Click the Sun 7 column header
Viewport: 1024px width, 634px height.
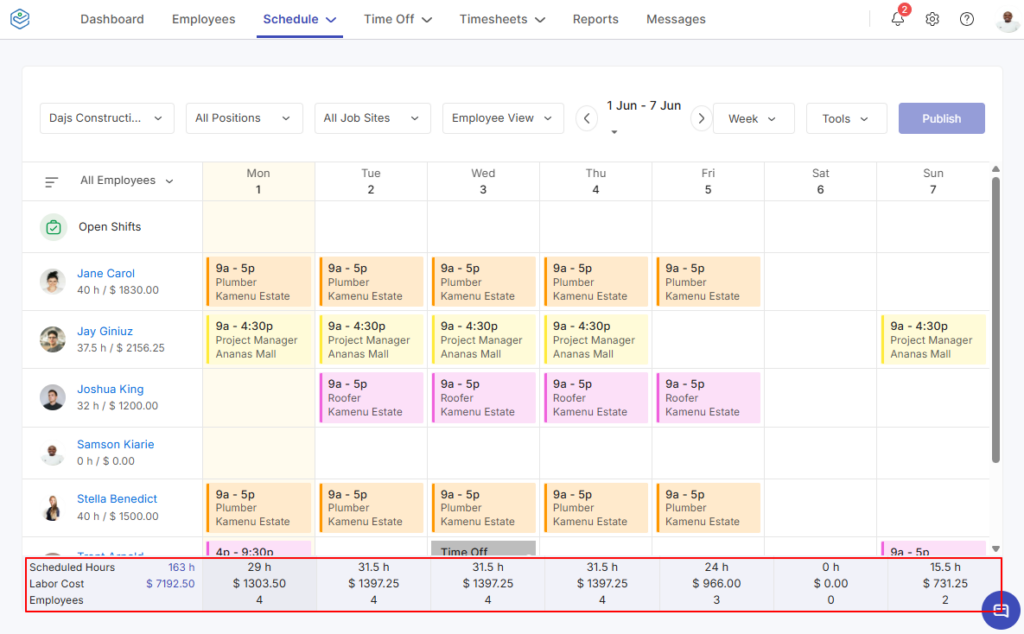(x=933, y=182)
